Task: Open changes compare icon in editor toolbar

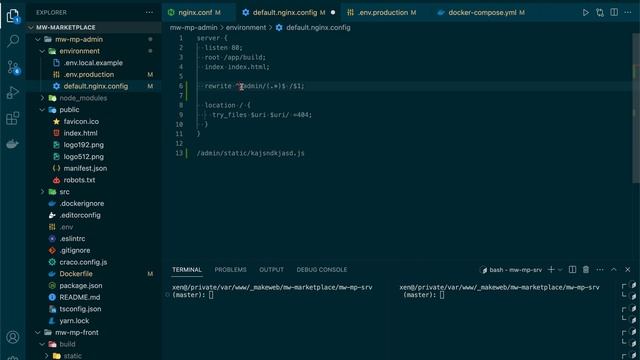Action: pyautogui.click(x=600, y=12)
